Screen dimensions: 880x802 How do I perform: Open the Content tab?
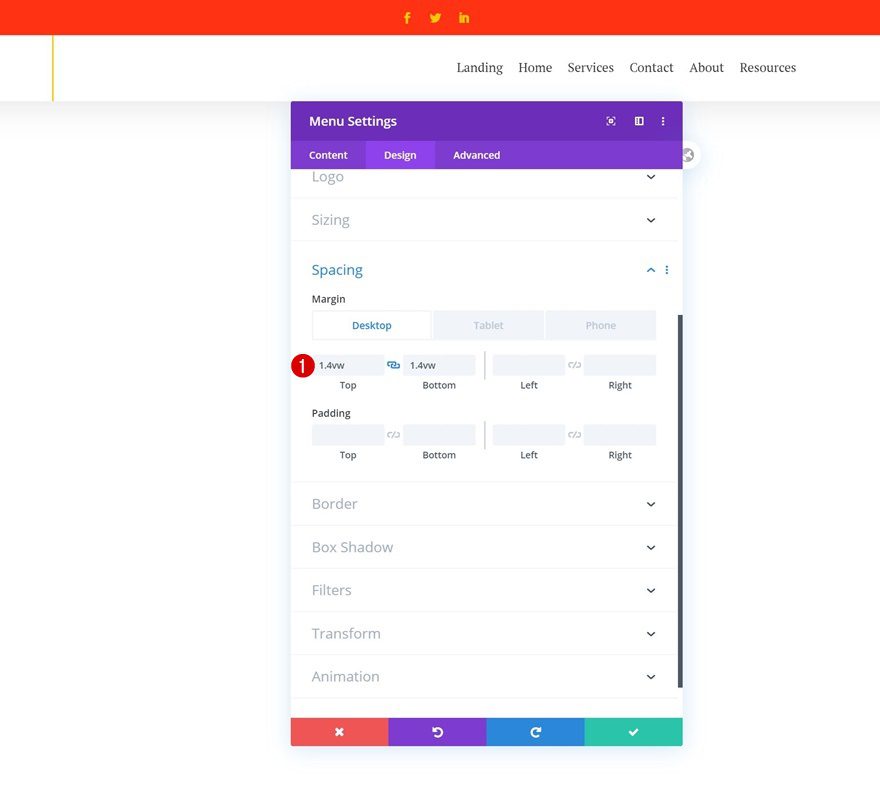(x=328, y=155)
